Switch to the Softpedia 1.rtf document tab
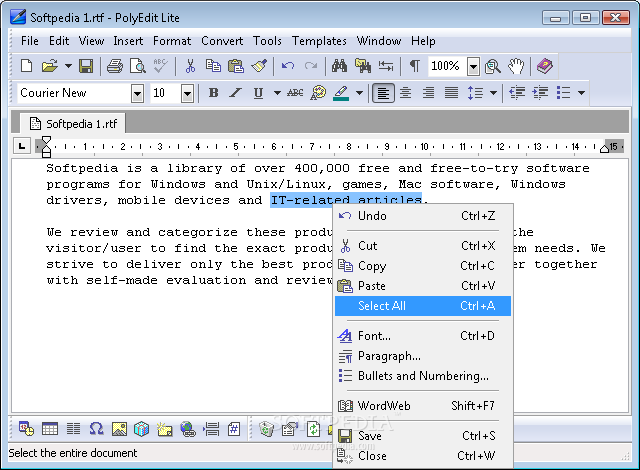This screenshot has height=470, width=640. click(73, 123)
